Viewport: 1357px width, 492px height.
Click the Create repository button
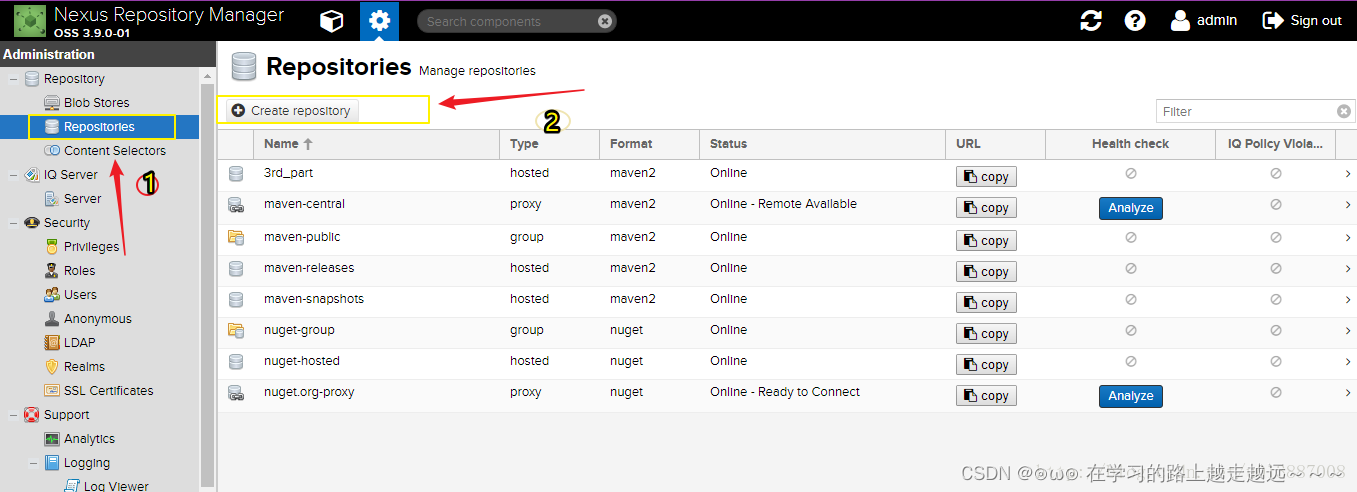tap(291, 110)
